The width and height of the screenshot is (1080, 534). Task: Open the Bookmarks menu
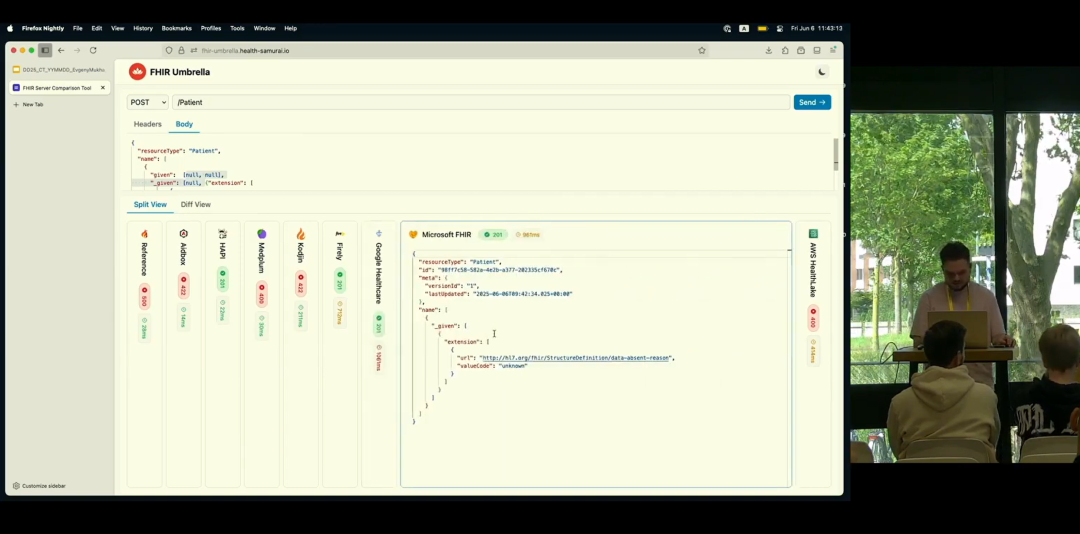click(x=176, y=28)
